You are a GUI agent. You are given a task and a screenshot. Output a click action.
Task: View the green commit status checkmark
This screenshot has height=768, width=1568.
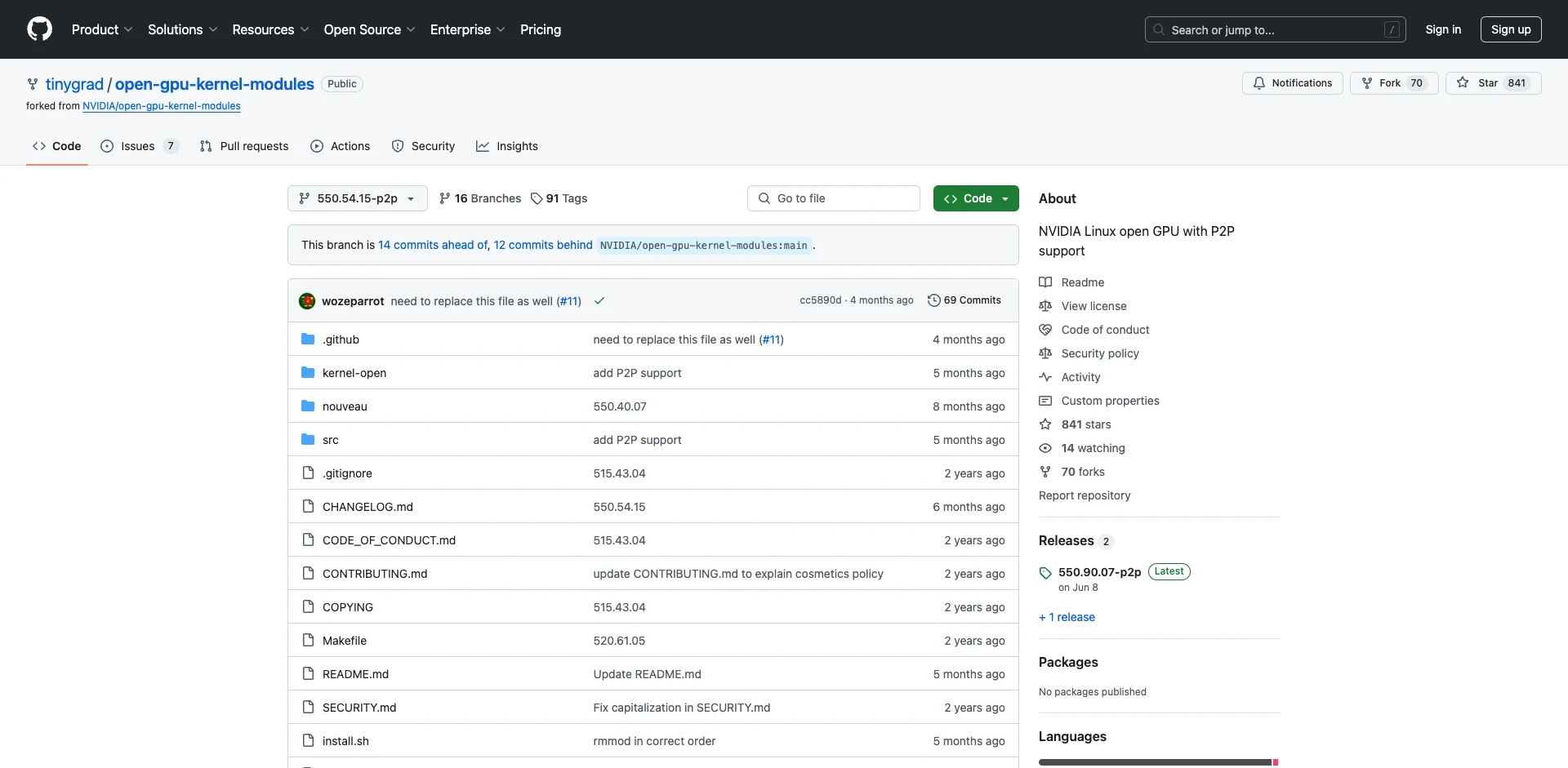[599, 300]
